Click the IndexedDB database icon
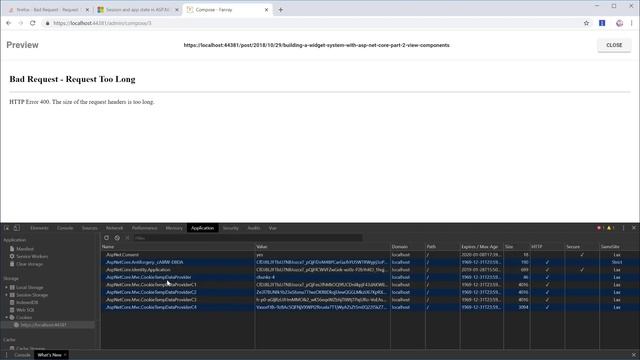Image resolution: width=640 pixels, height=360 pixels. pos(12,302)
